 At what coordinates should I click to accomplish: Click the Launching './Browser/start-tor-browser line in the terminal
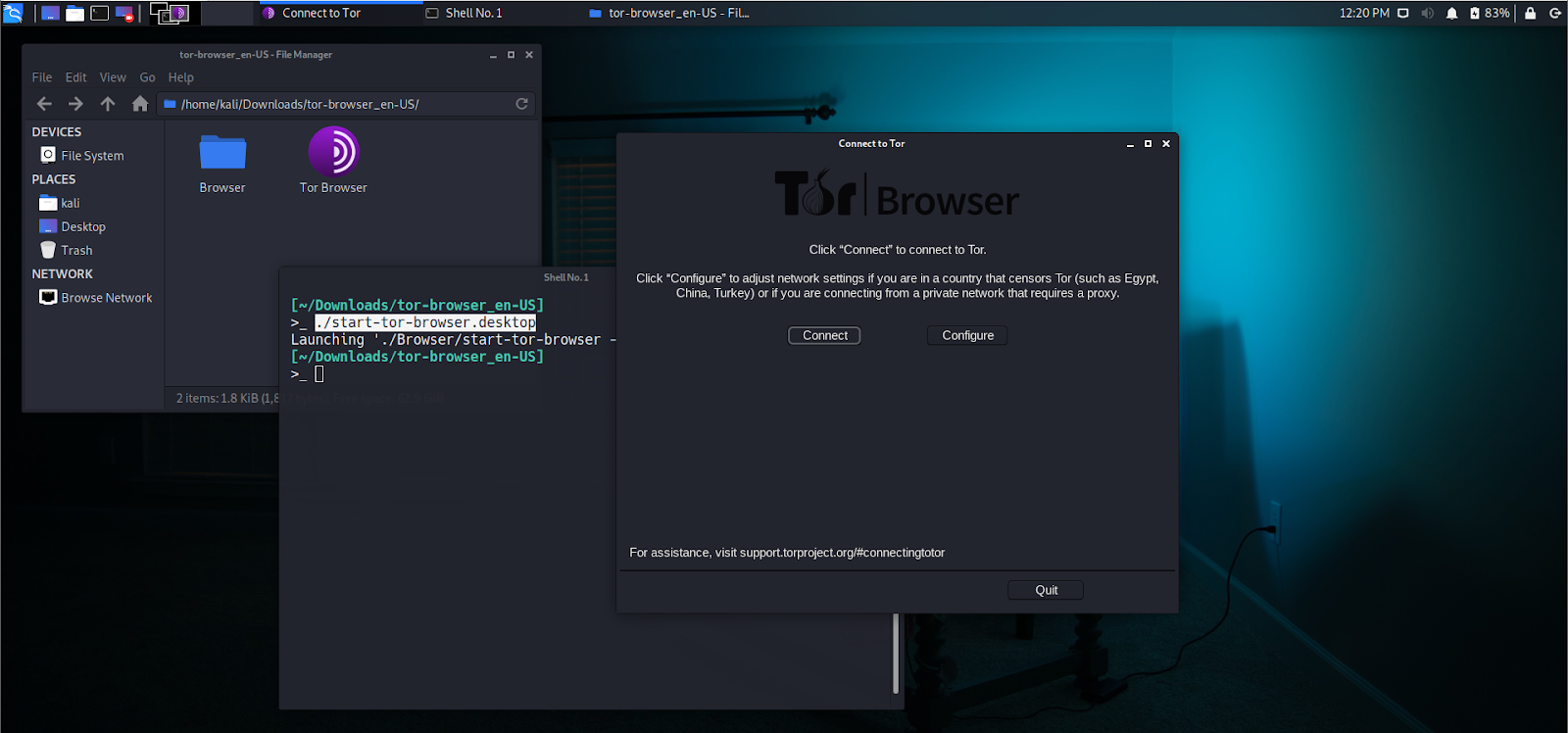[x=453, y=340]
